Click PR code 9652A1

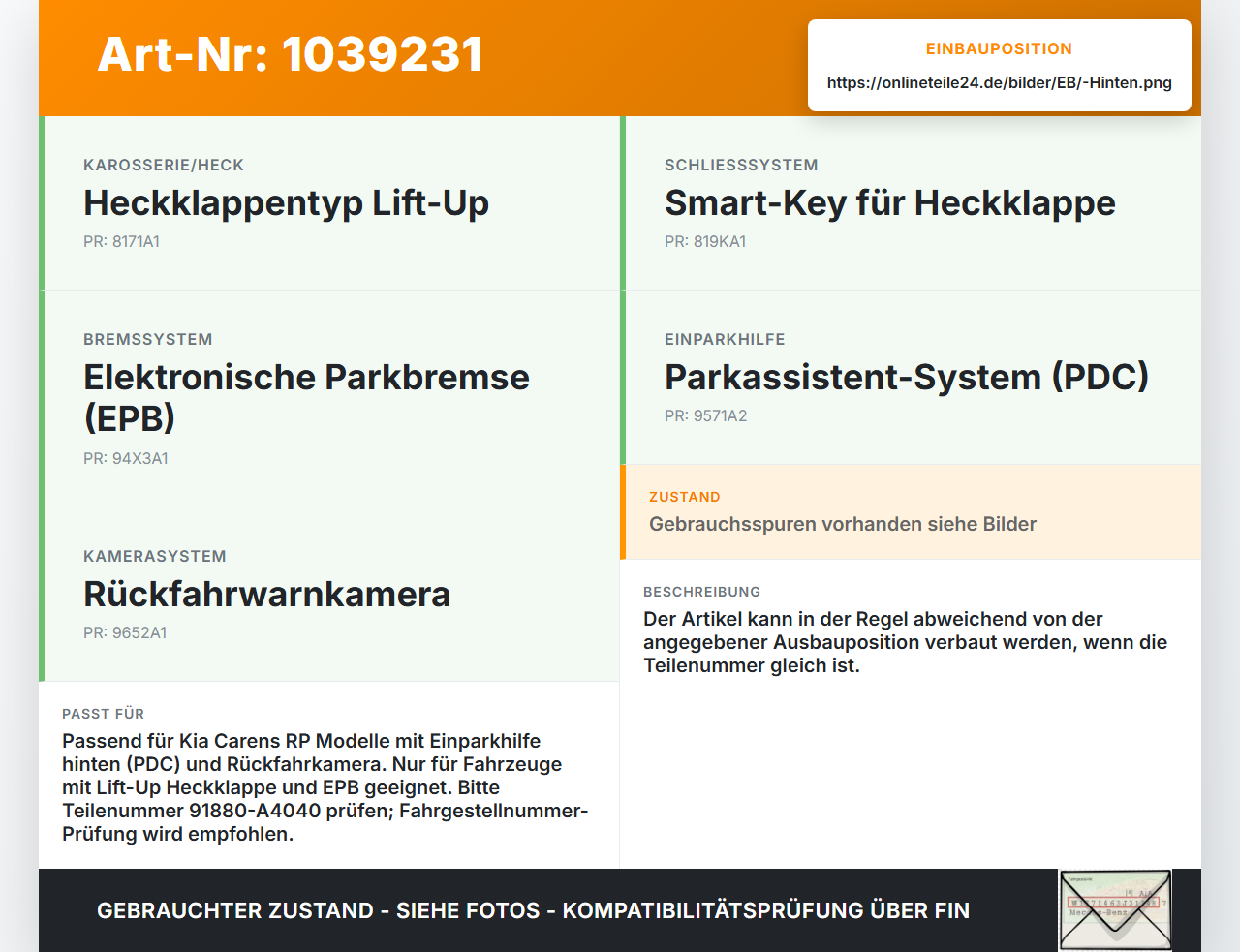coord(125,632)
